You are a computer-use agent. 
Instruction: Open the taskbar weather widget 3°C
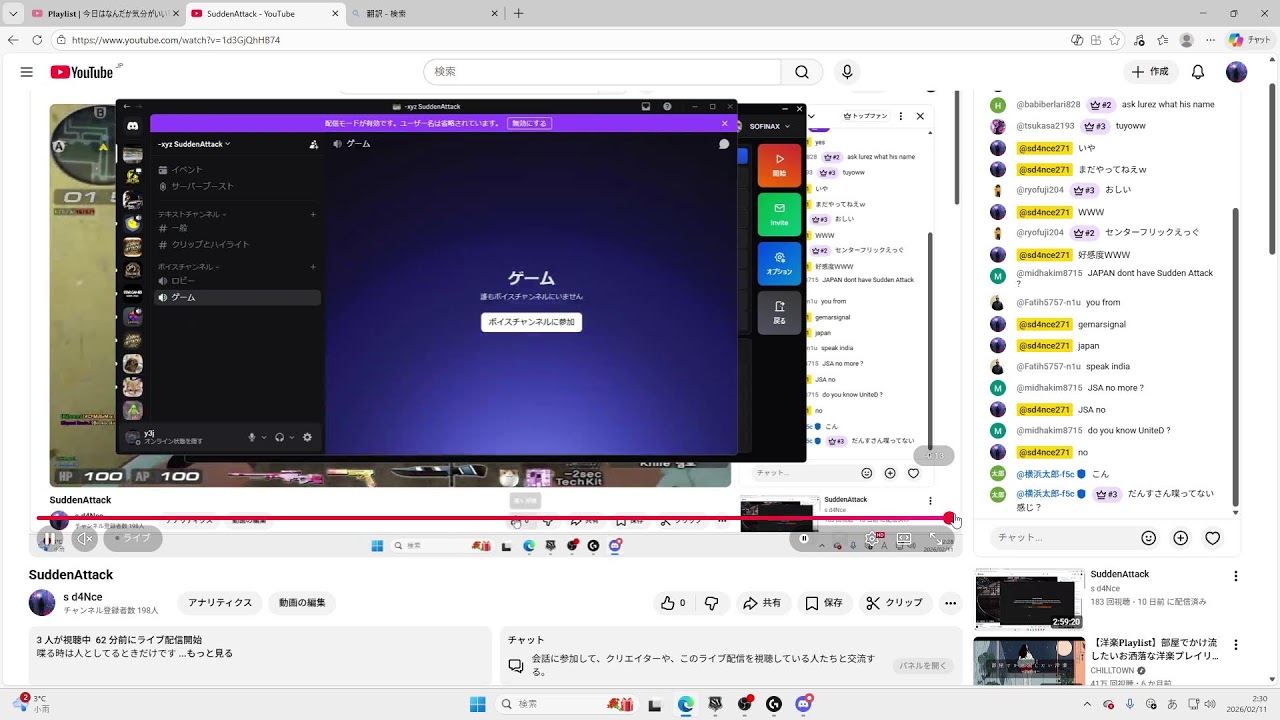(31, 704)
